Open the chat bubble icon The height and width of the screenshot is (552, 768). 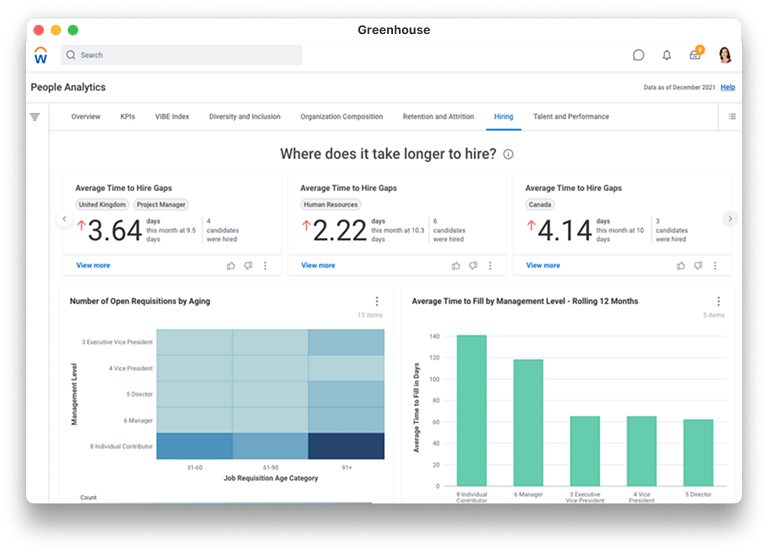[638, 55]
